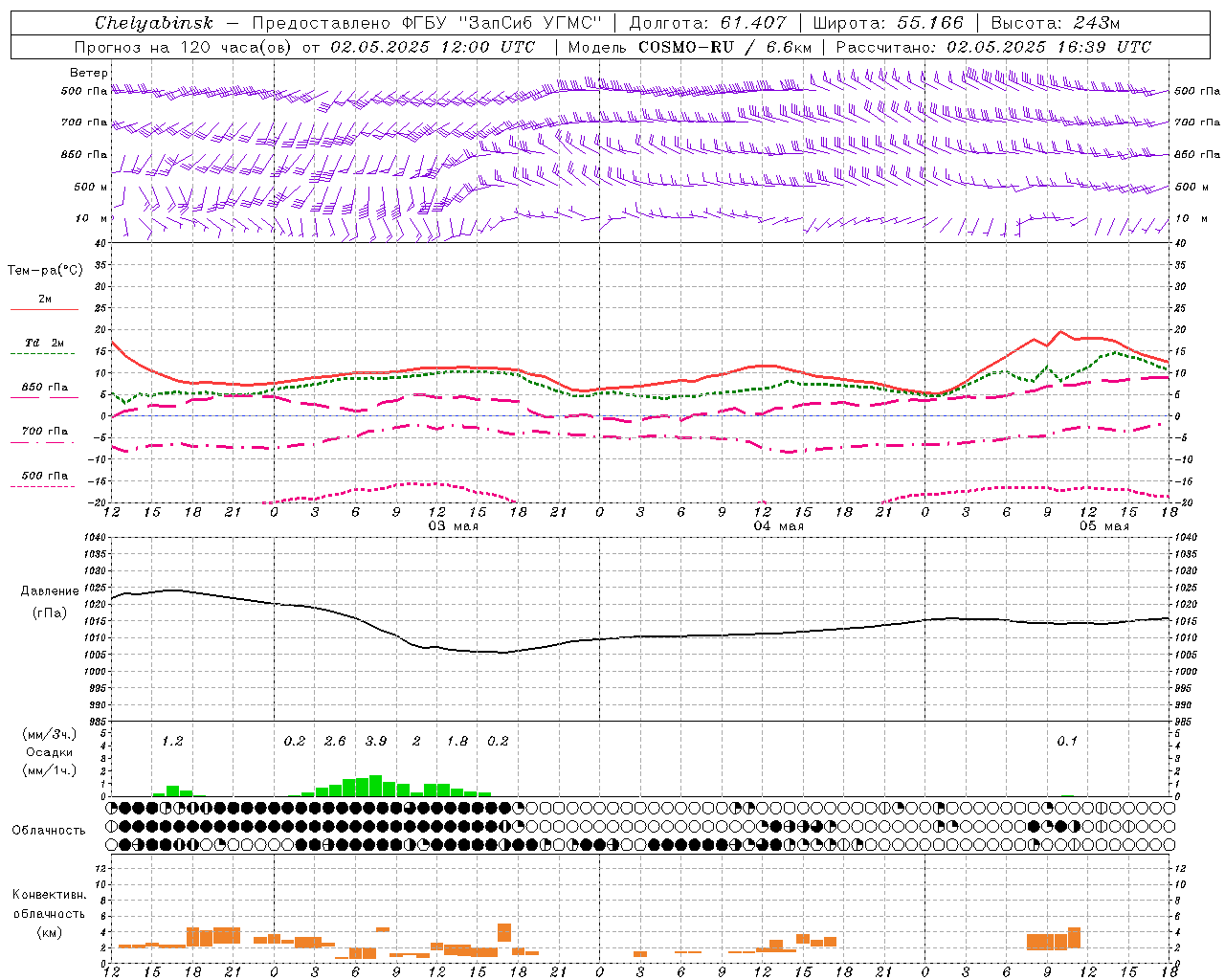Click the Chelyabinsk station title

pos(154,23)
